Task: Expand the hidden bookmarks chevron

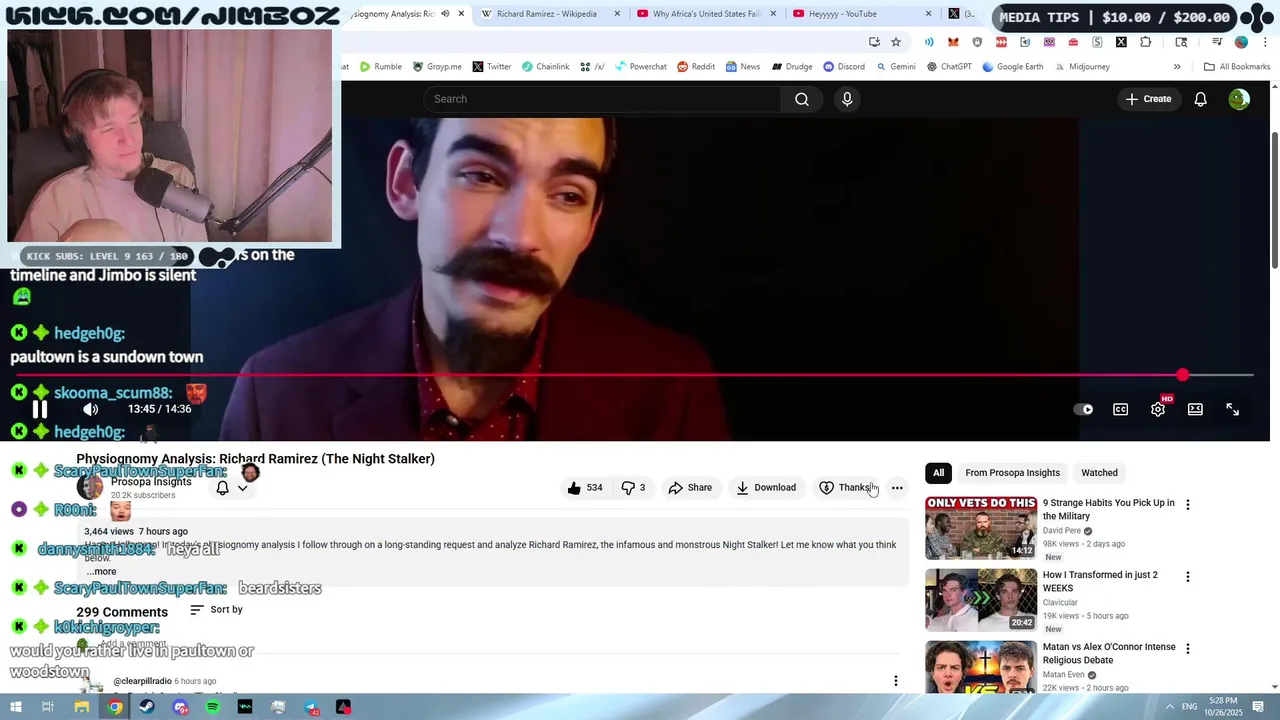Action: point(1177,67)
